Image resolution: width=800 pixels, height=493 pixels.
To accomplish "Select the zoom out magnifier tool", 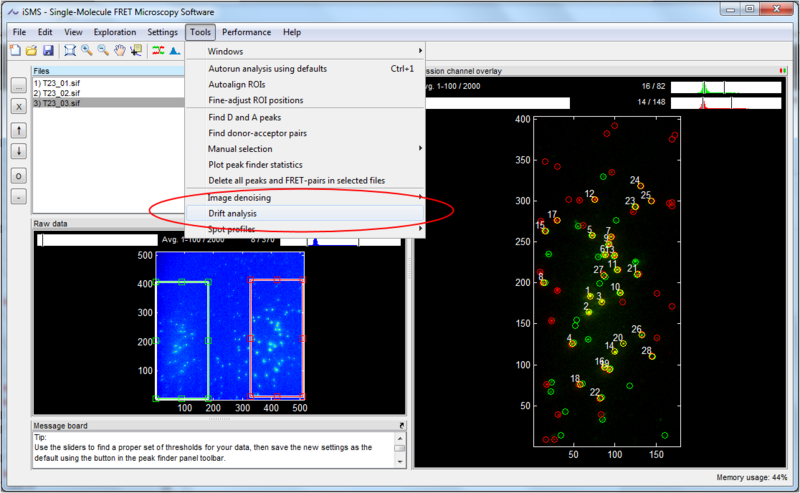I will 103,50.
